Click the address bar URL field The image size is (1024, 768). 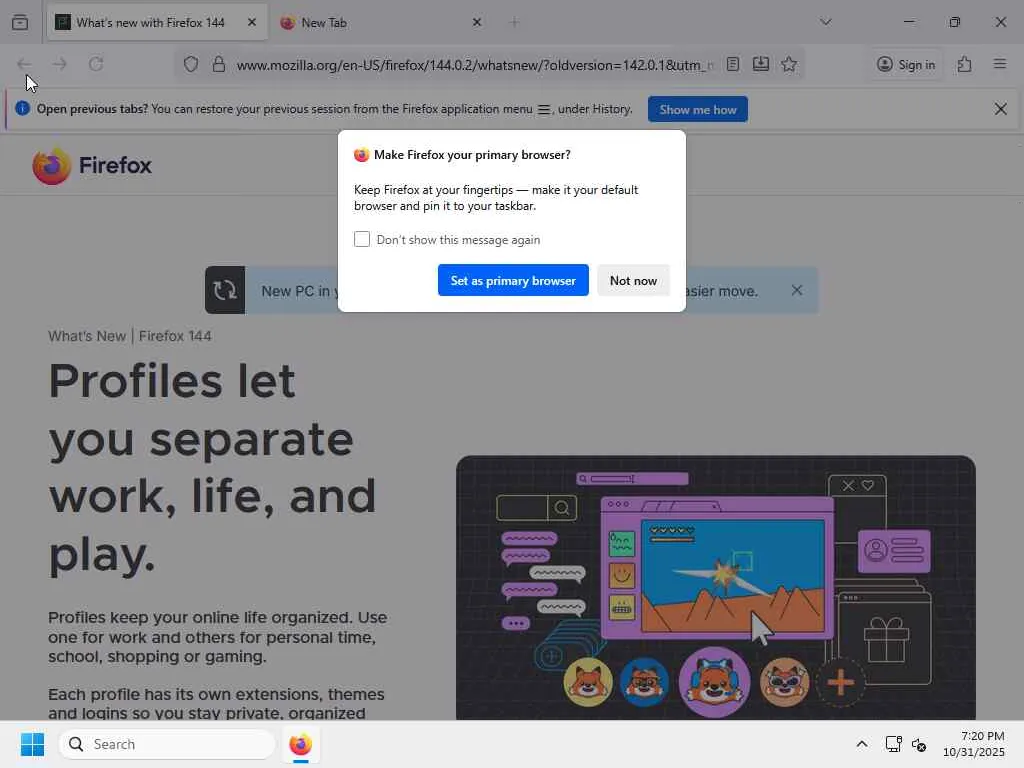475,65
